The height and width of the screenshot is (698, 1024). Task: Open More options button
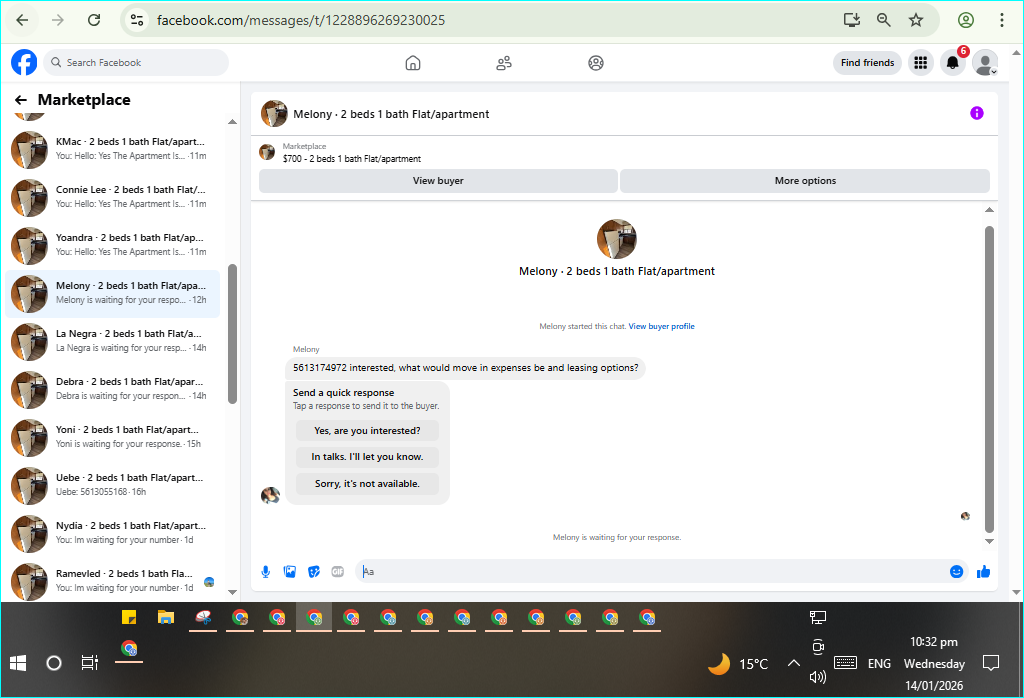click(805, 181)
